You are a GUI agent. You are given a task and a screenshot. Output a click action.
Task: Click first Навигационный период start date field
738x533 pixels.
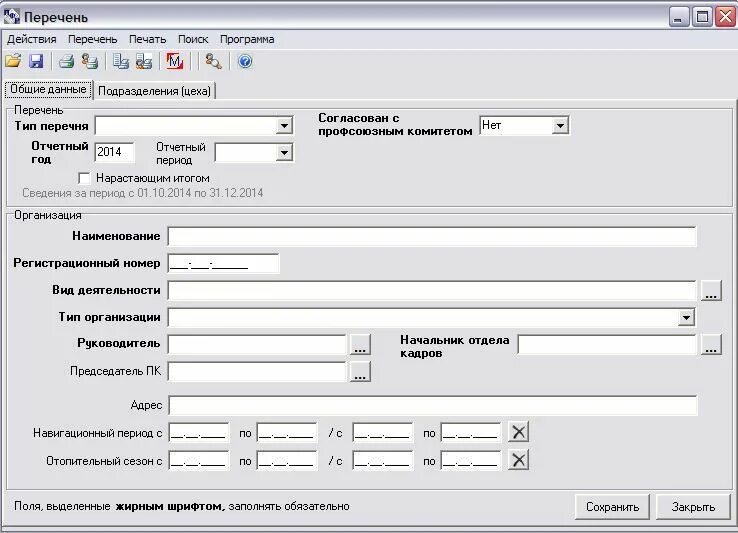199,433
